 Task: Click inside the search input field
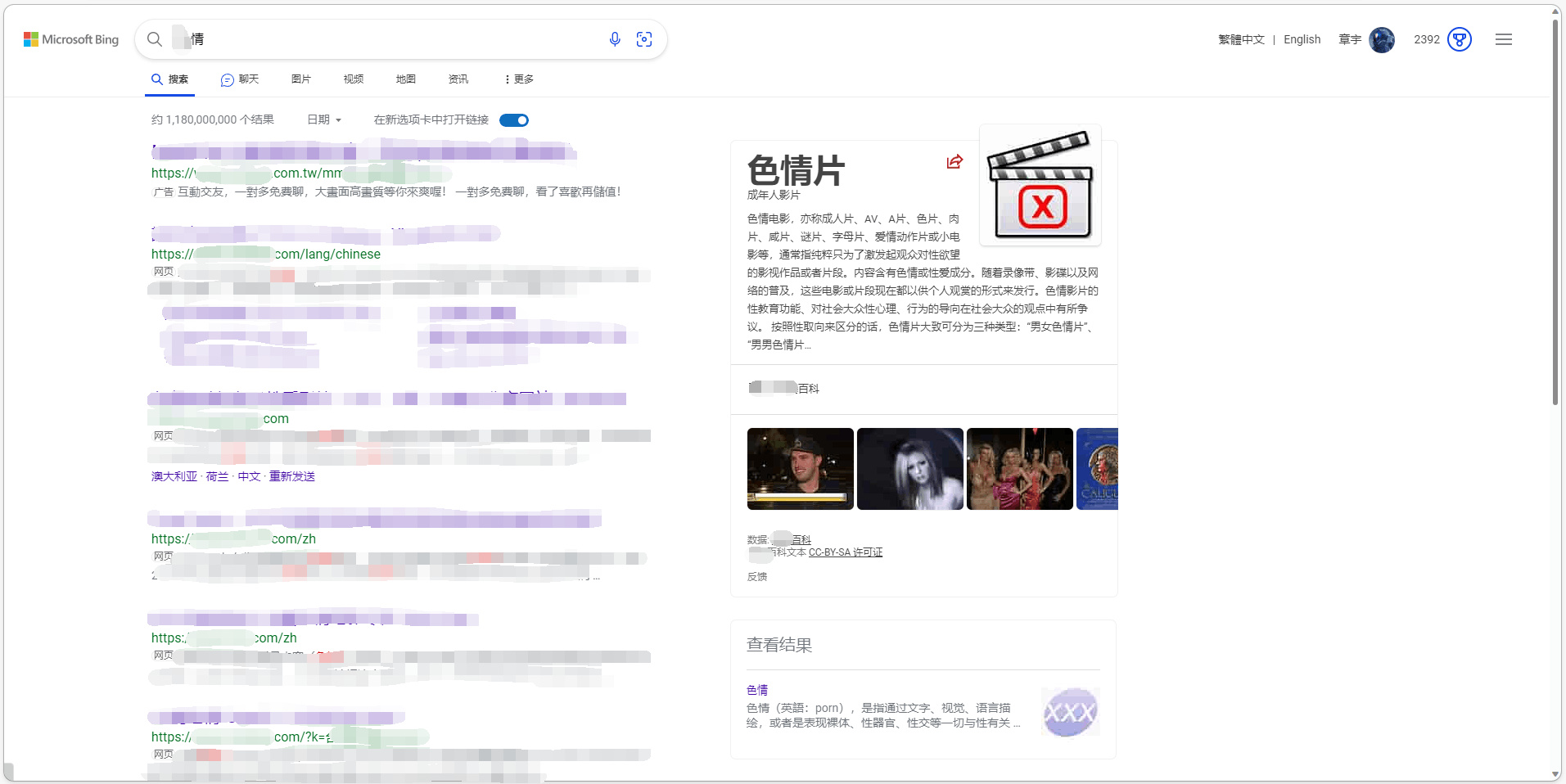(x=368, y=38)
